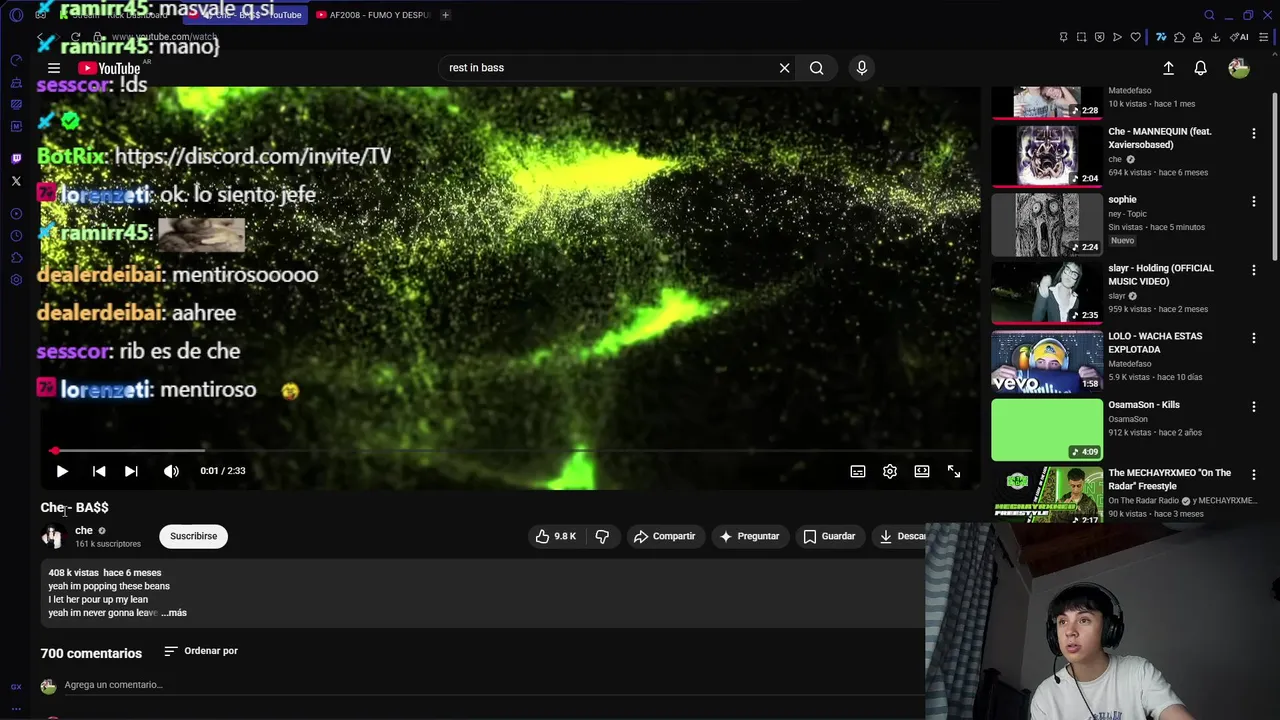Open 'LOLO - WACHA ESTAS EXPLOTADA' title
The image size is (1280, 720).
click(1155, 343)
